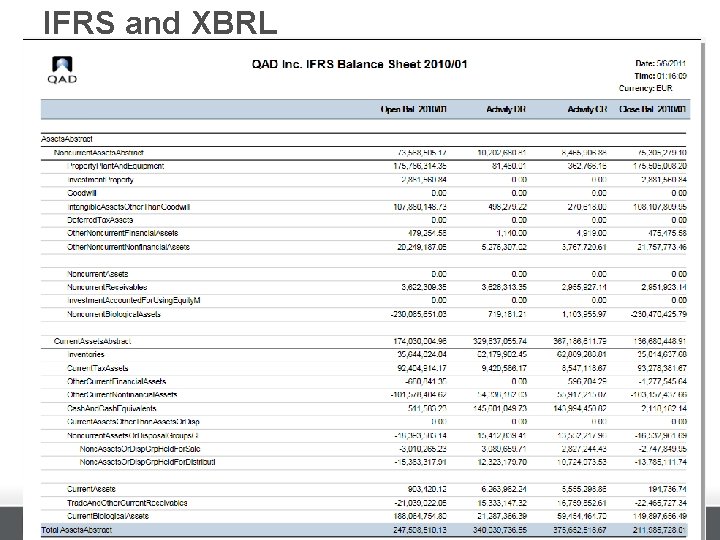720x540 pixels.
Task: Select OtherNoncurrentFinancialAssets open balance 479,254.58
Action: pyautogui.click(x=427, y=233)
